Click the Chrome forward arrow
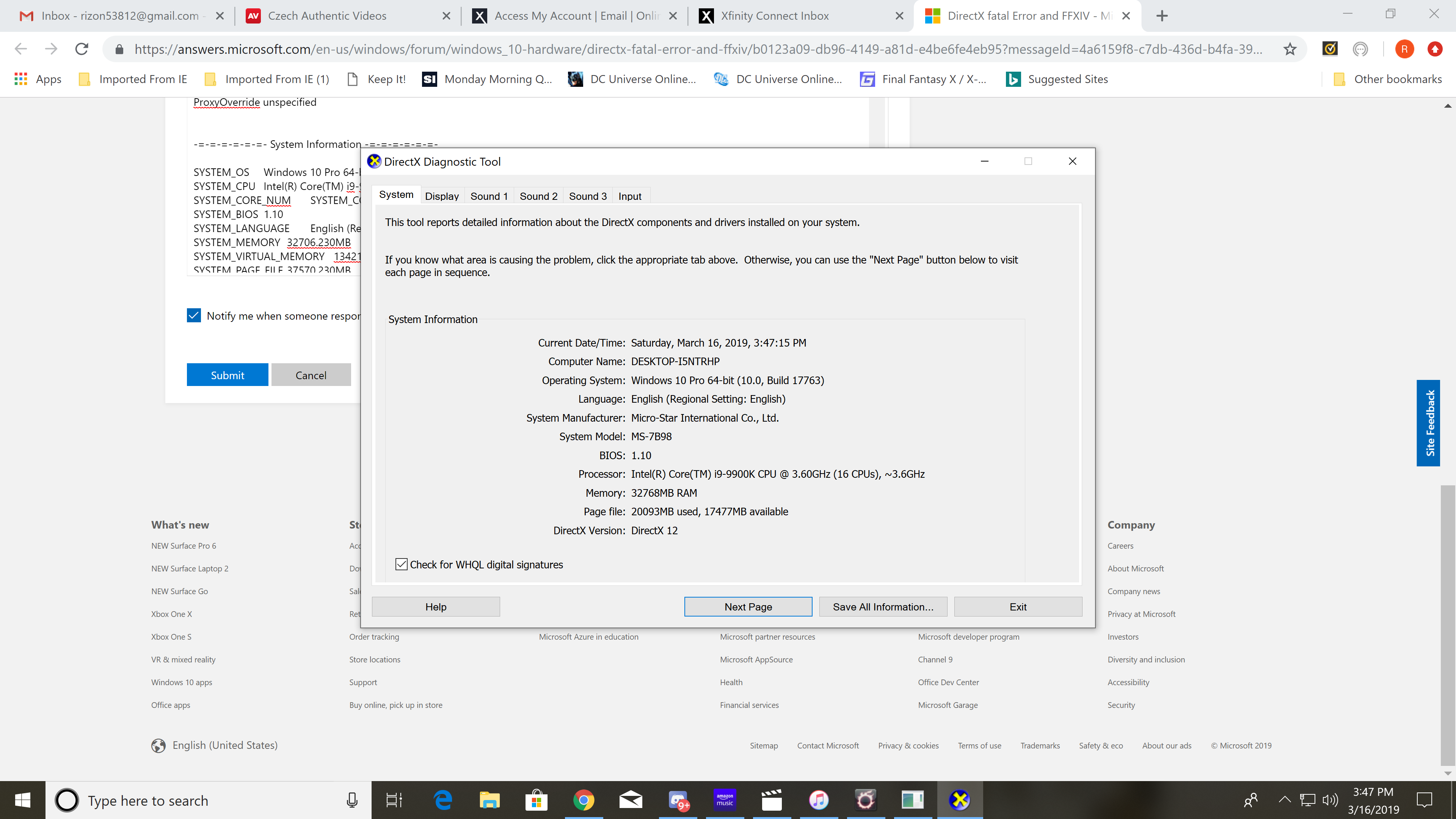This screenshot has height=819, width=1456. point(52,49)
